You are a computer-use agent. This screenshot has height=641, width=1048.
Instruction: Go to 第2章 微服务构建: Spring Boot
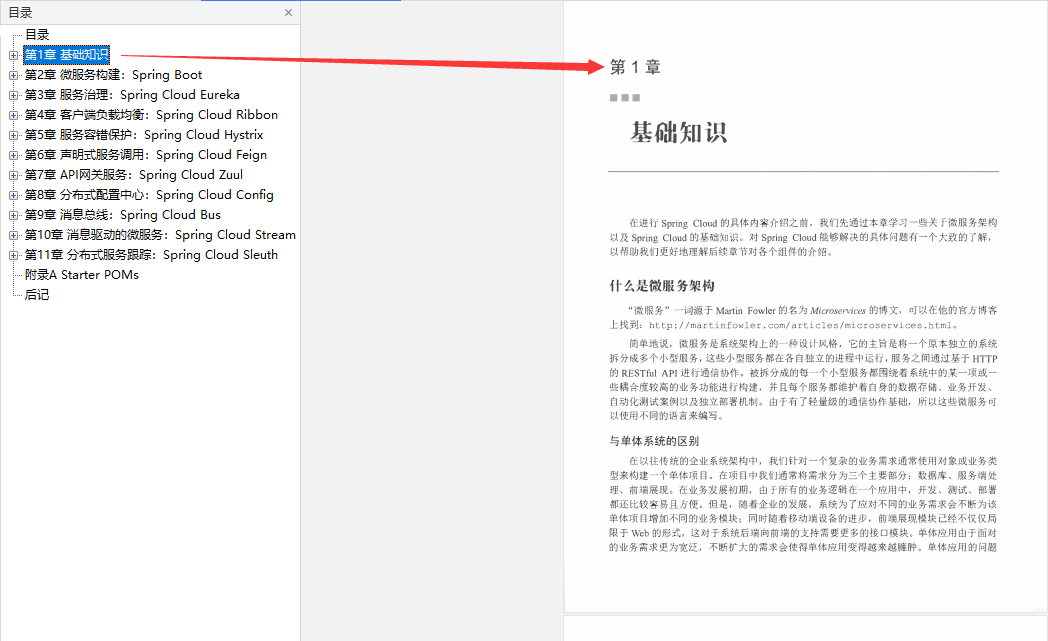(113, 75)
